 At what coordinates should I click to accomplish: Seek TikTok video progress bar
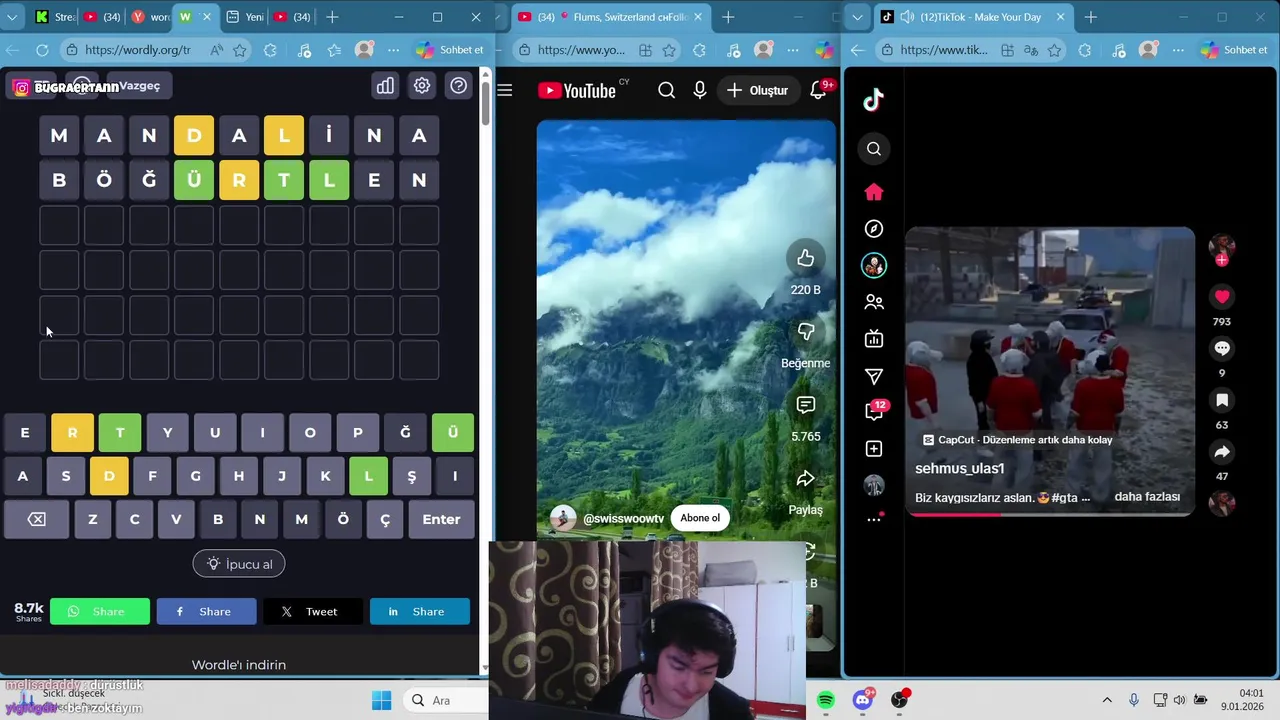pyautogui.click(x=1050, y=514)
